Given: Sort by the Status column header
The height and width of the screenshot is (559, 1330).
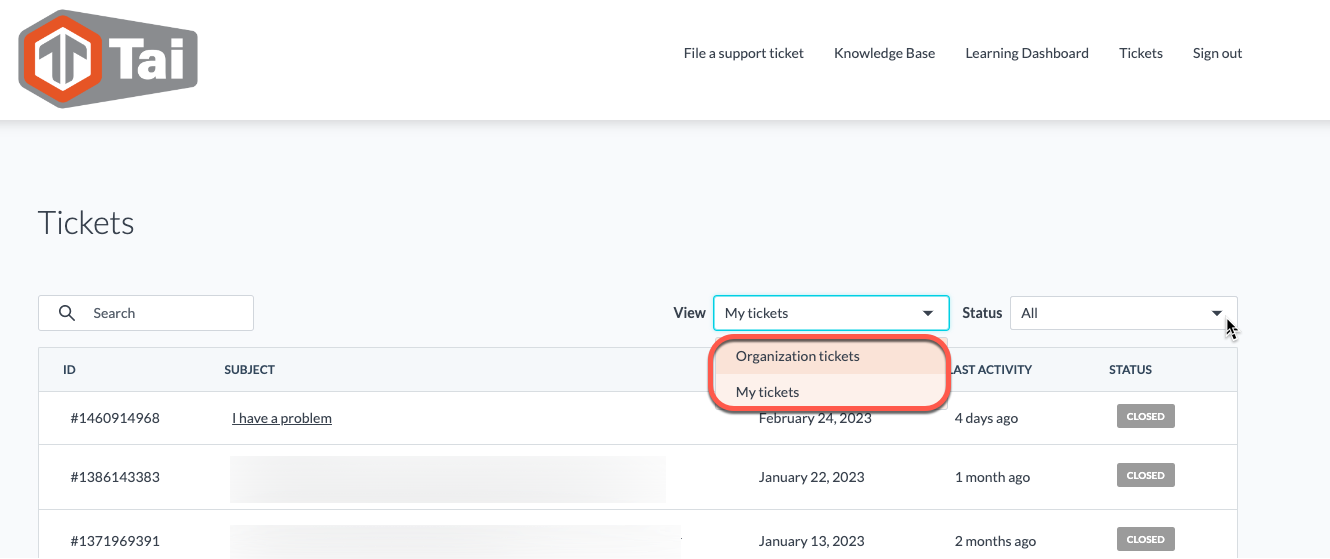Looking at the screenshot, I should [1130, 369].
